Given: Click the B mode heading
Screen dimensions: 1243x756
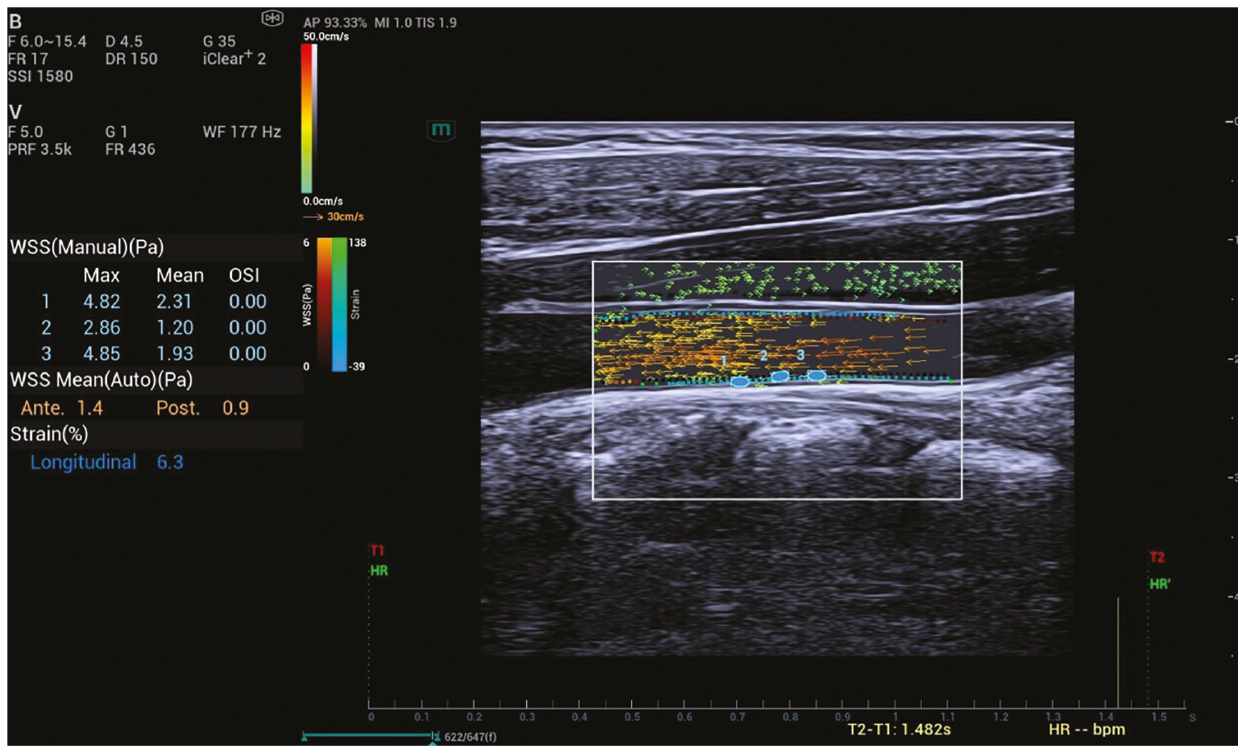Looking at the screenshot, I should point(14,22).
